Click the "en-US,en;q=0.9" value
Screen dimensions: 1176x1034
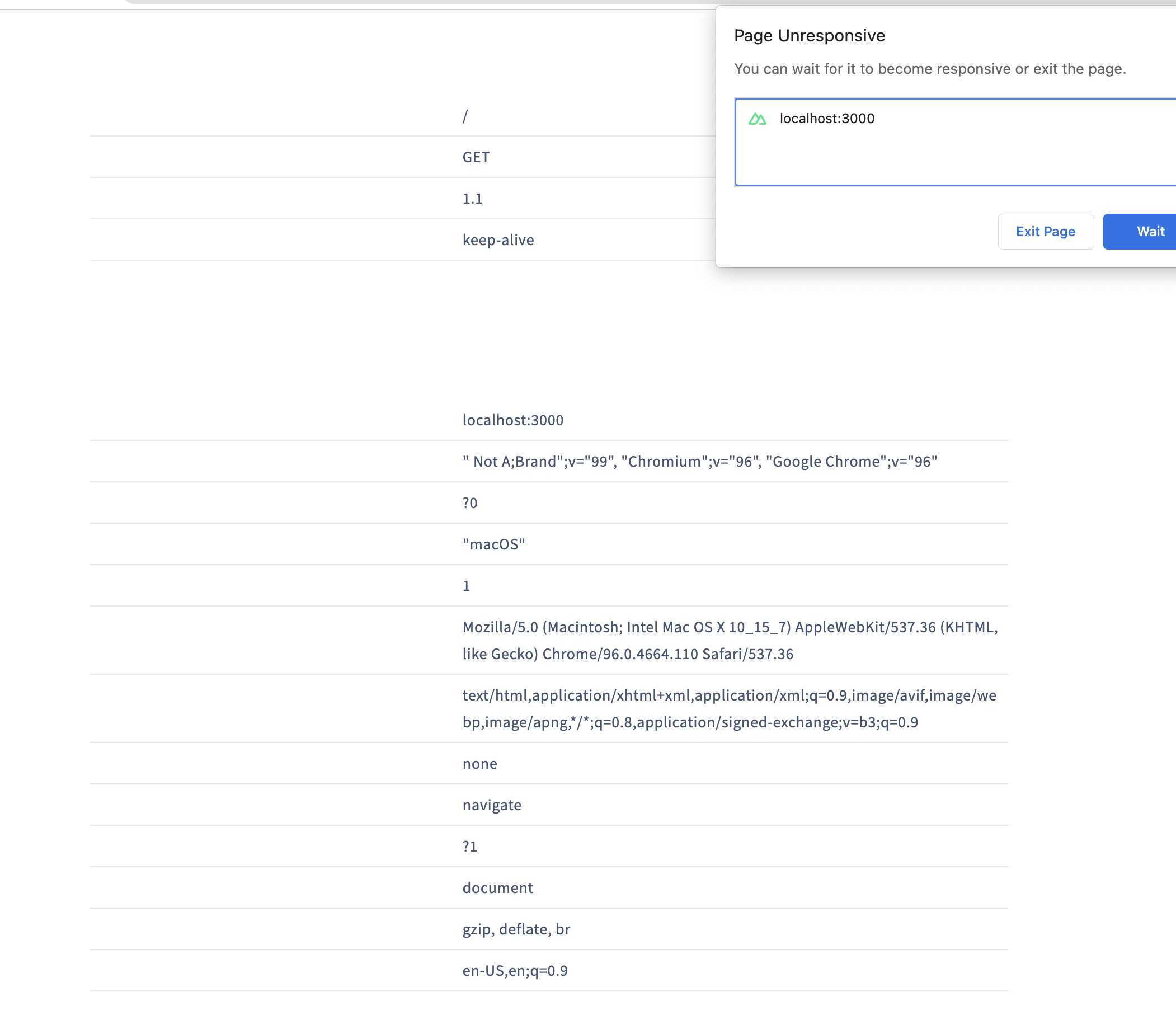pos(515,971)
